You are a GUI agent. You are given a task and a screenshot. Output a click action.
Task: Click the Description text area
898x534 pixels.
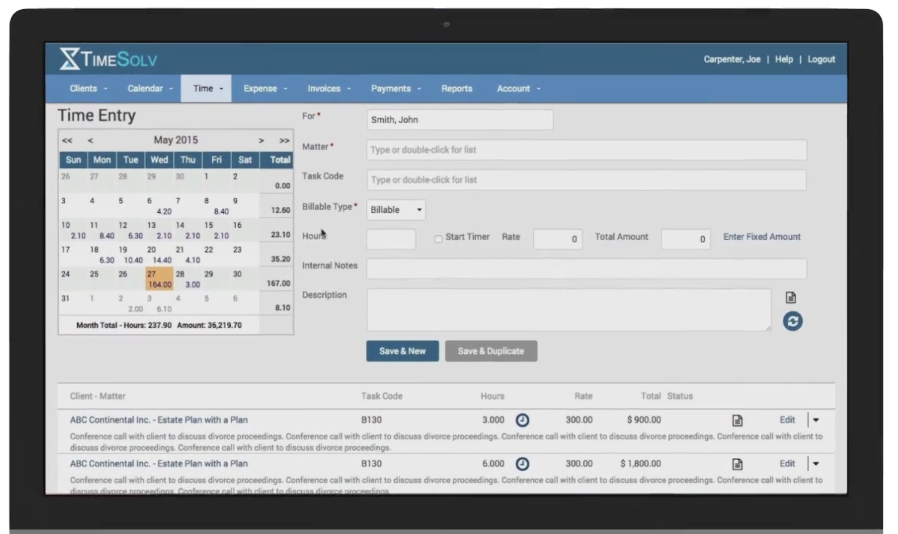coord(569,310)
